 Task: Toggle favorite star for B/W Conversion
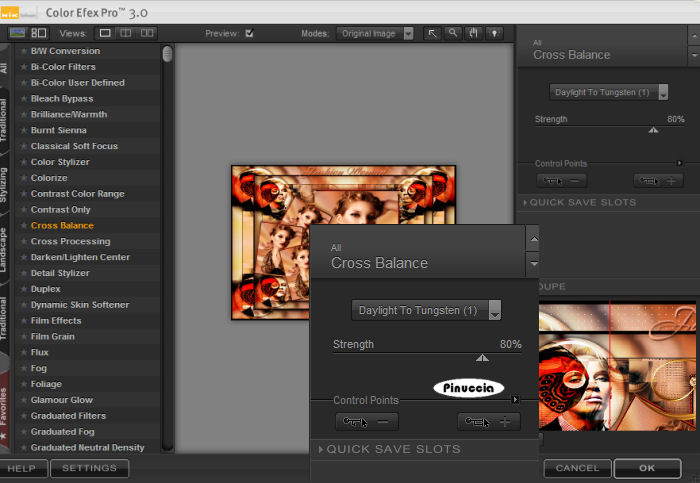click(x=24, y=51)
